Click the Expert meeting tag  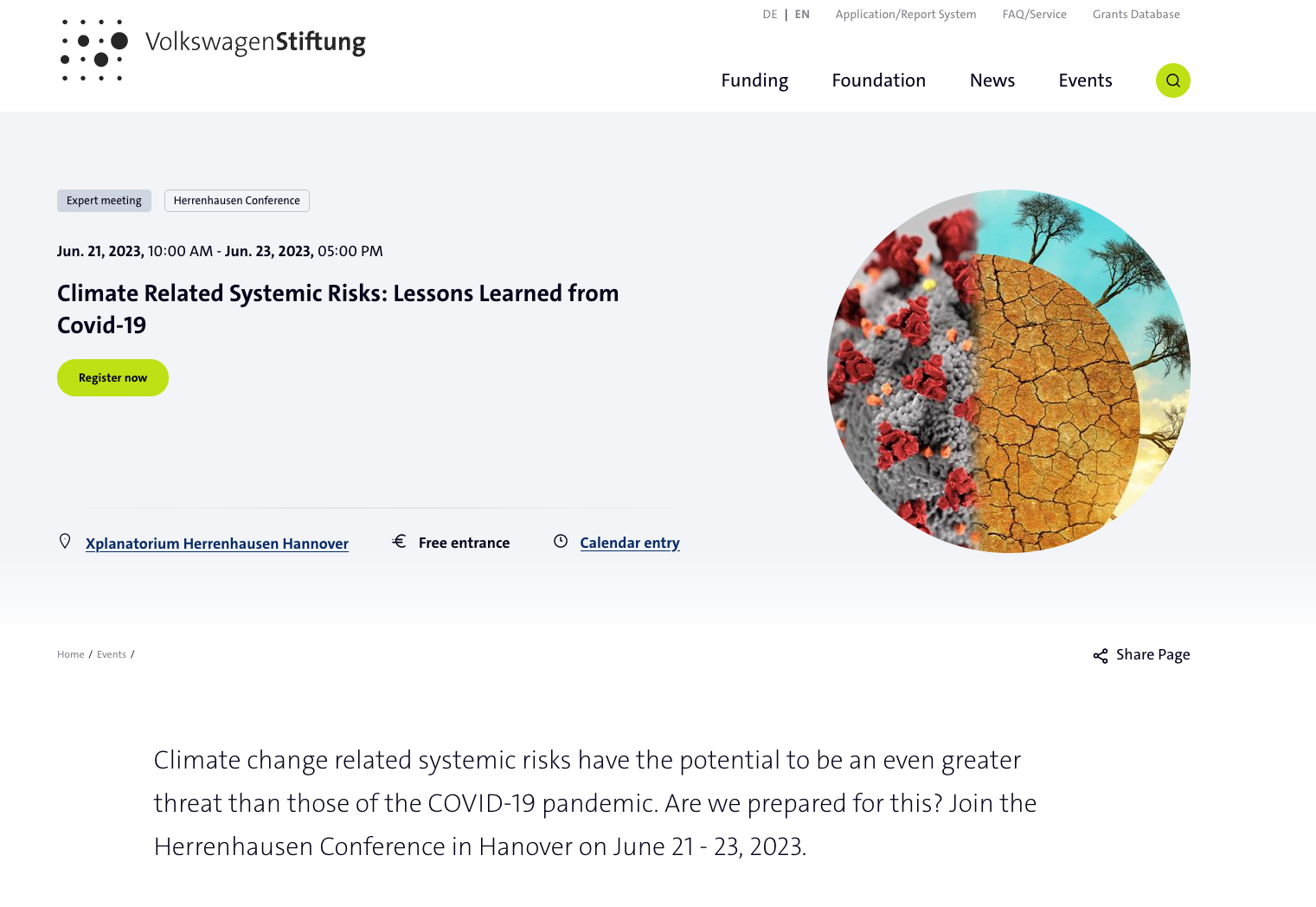click(104, 201)
